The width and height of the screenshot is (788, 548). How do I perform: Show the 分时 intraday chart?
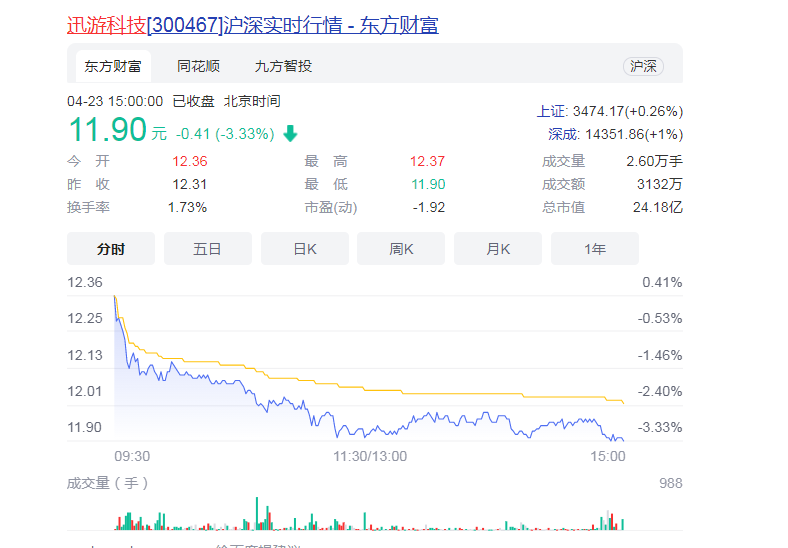coord(111,249)
